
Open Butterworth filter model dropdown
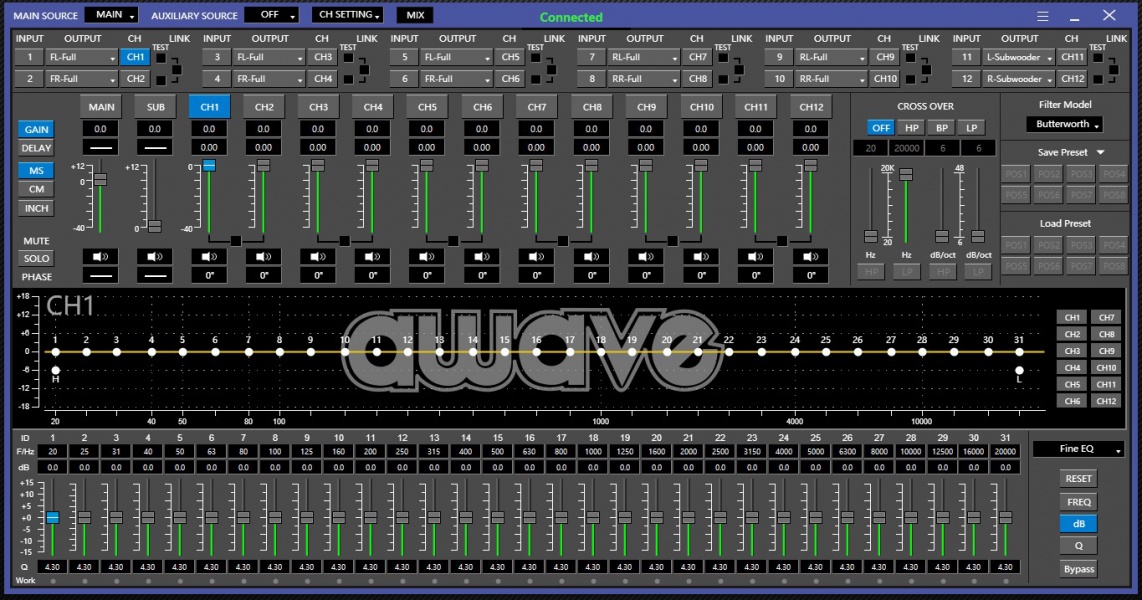pyautogui.click(x=1065, y=125)
